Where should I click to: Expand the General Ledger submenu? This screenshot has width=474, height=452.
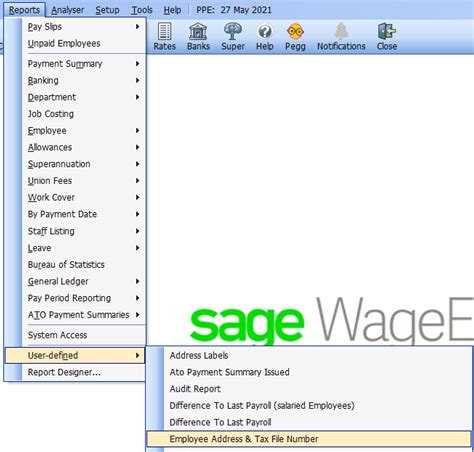tap(84, 281)
